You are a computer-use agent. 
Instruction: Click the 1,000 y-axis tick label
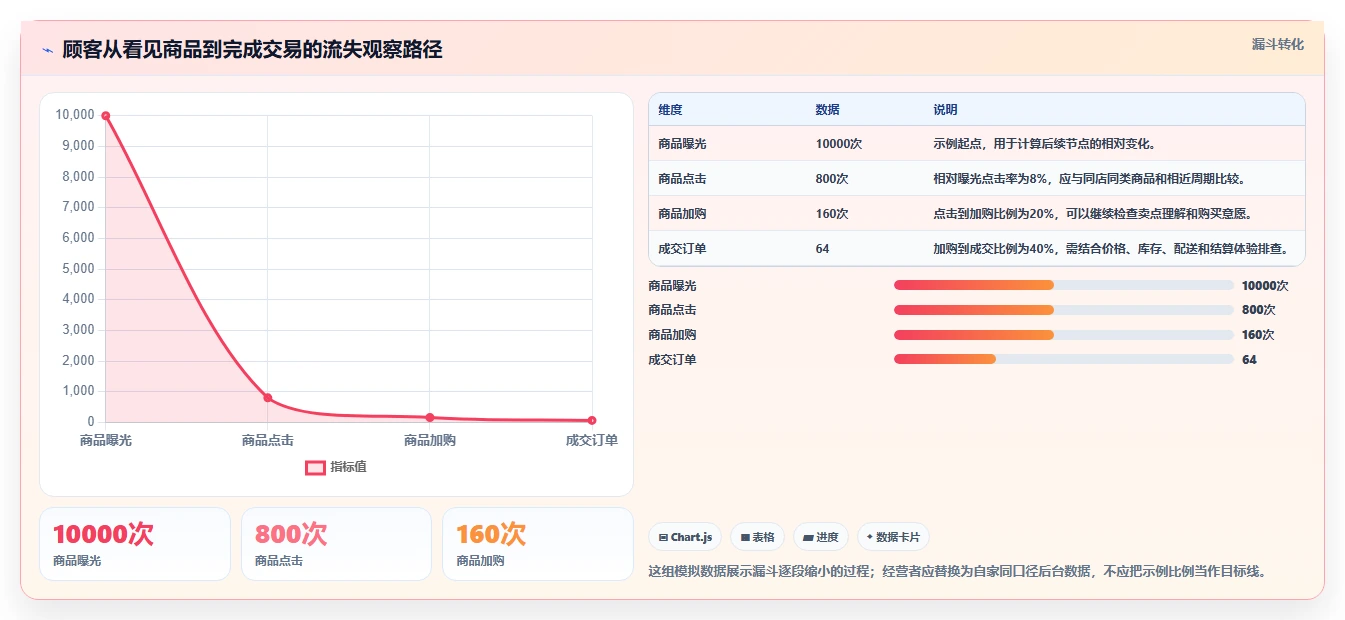[78, 391]
